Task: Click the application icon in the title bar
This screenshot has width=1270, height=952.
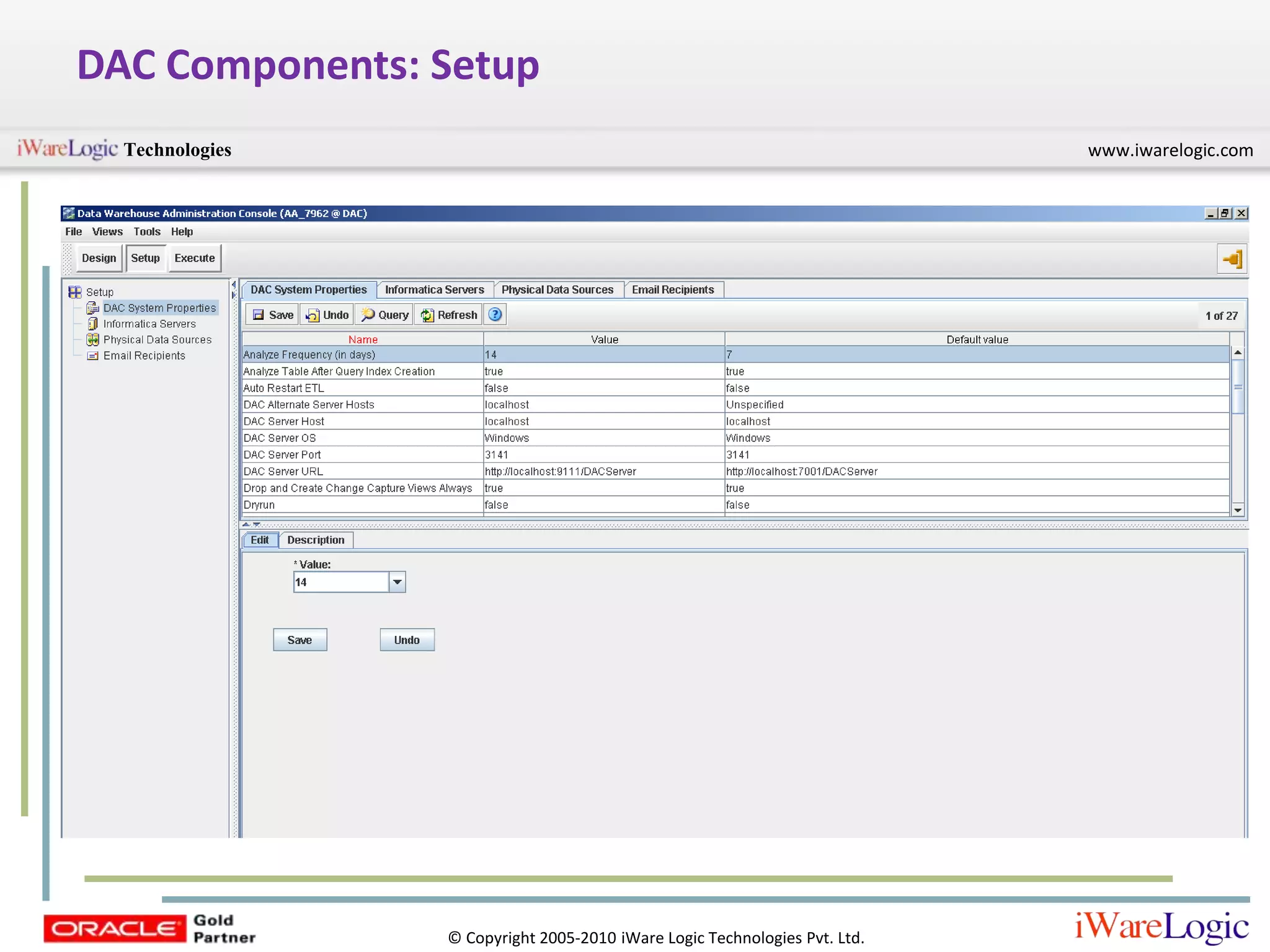Action: pos(68,213)
